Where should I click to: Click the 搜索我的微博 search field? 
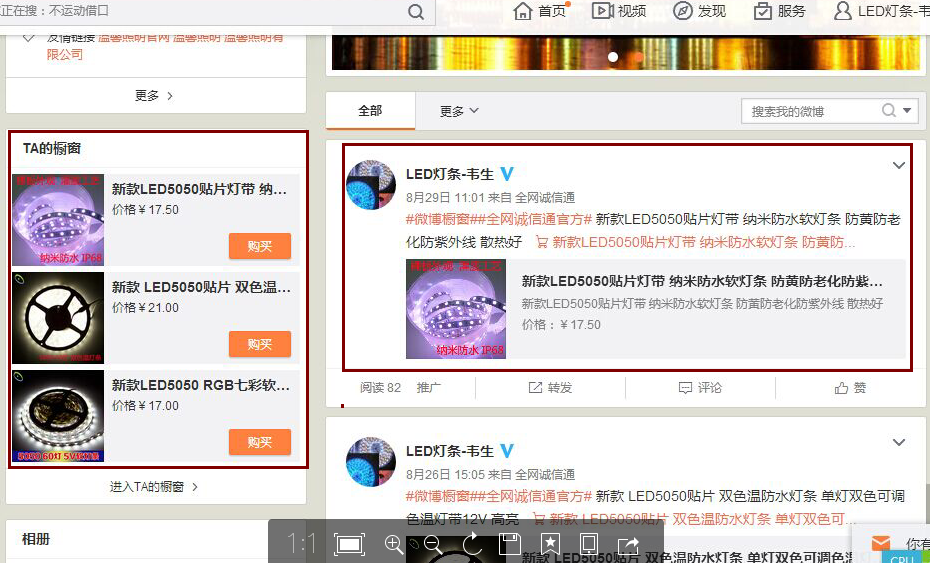click(810, 111)
